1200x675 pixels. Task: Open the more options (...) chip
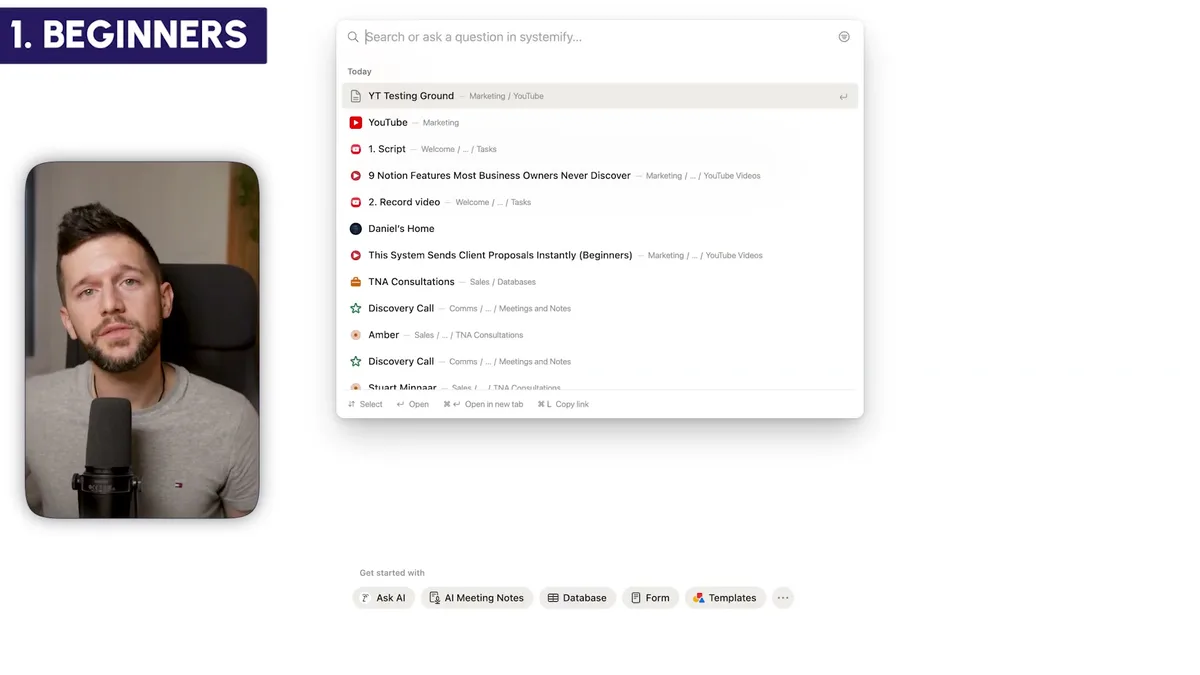[783, 597]
